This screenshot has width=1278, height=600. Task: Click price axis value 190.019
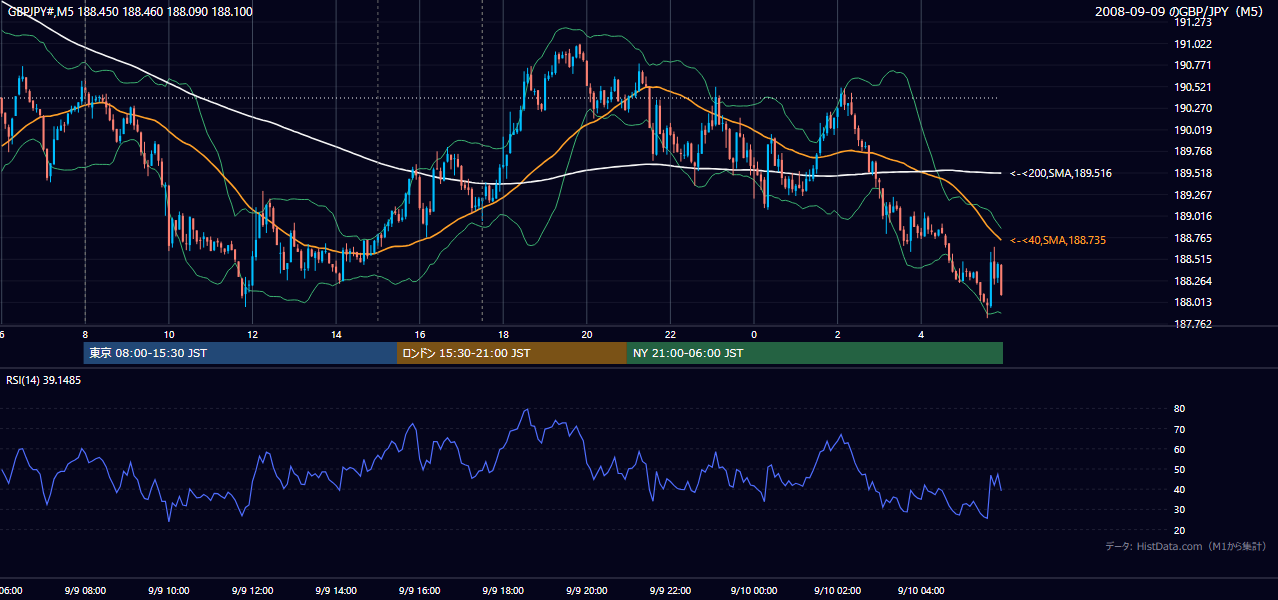[x=1193, y=130]
